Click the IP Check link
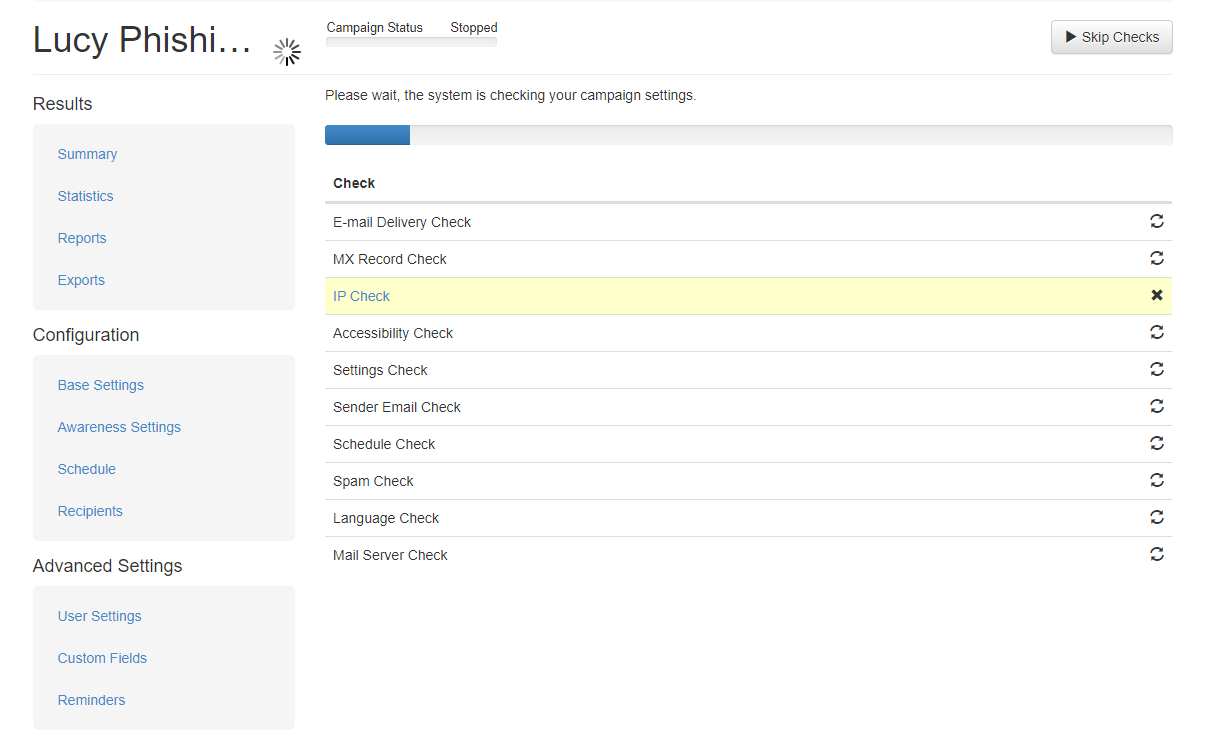This screenshot has width=1210, height=731. click(x=361, y=296)
